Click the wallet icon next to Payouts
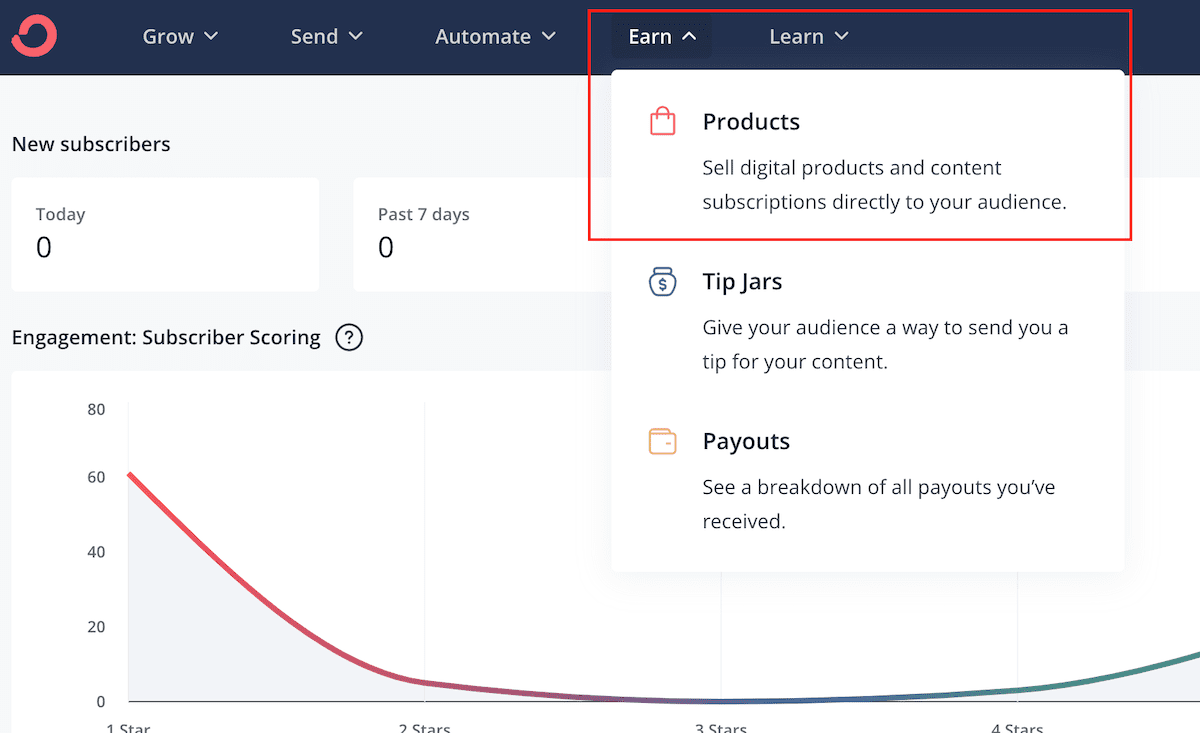The height and width of the screenshot is (733, 1200). click(x=662, y=440)
